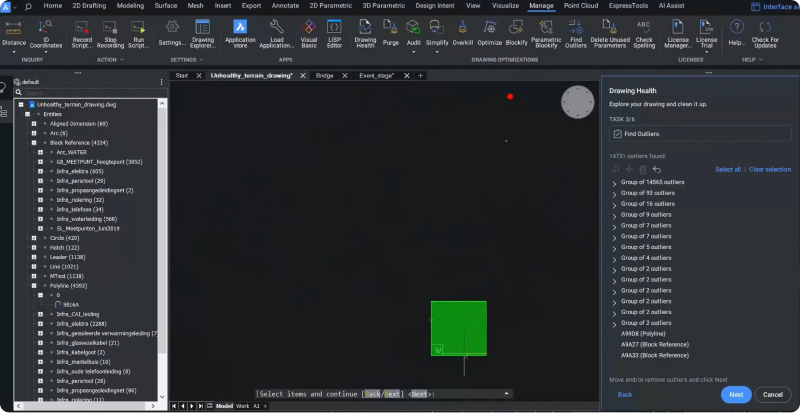The image size is (800, 413).
Task: Click Delete Unused Parameters
Action: pyautogui.click(x=610, y=35)
